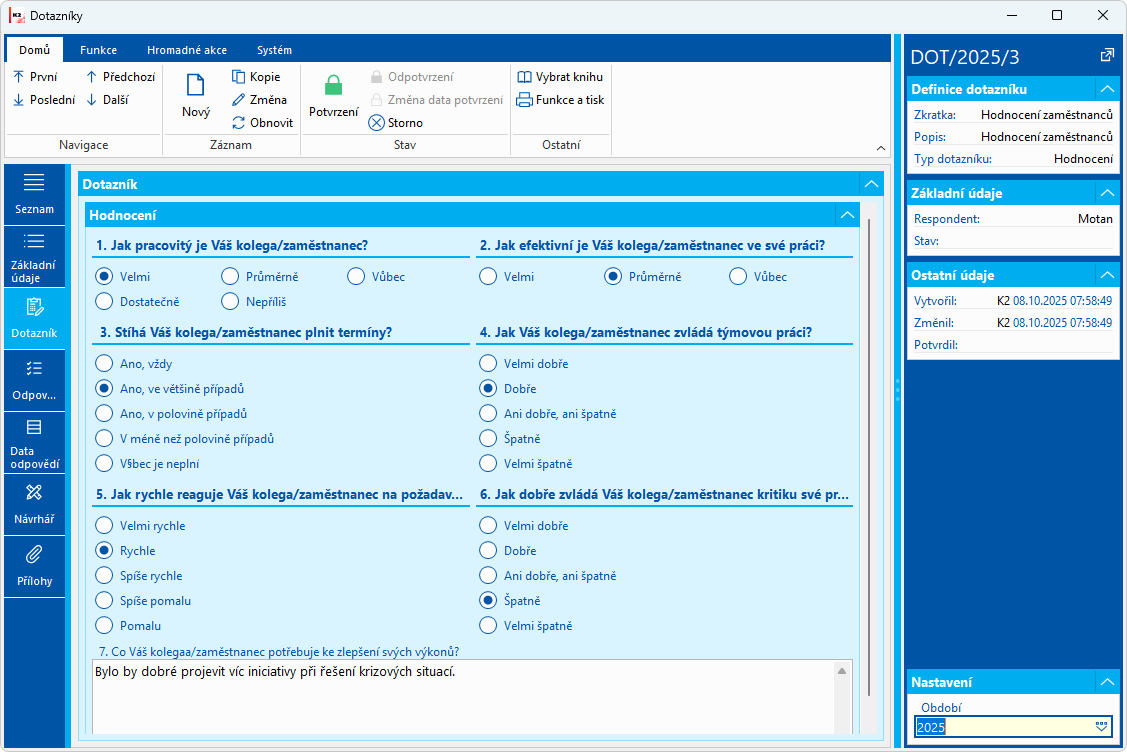This screenshot has height=752, width=1127.
Task: Choose Velmi špatně in question 6
Action: click(488, 625)
